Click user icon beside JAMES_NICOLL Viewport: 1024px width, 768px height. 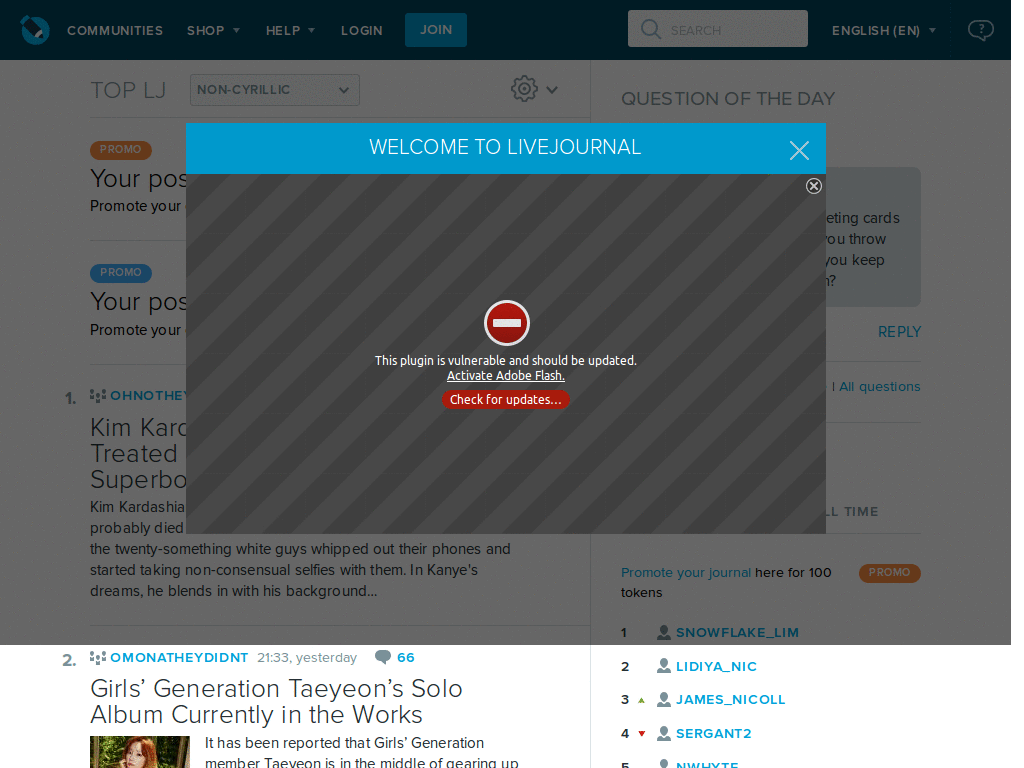click(664, 699)
